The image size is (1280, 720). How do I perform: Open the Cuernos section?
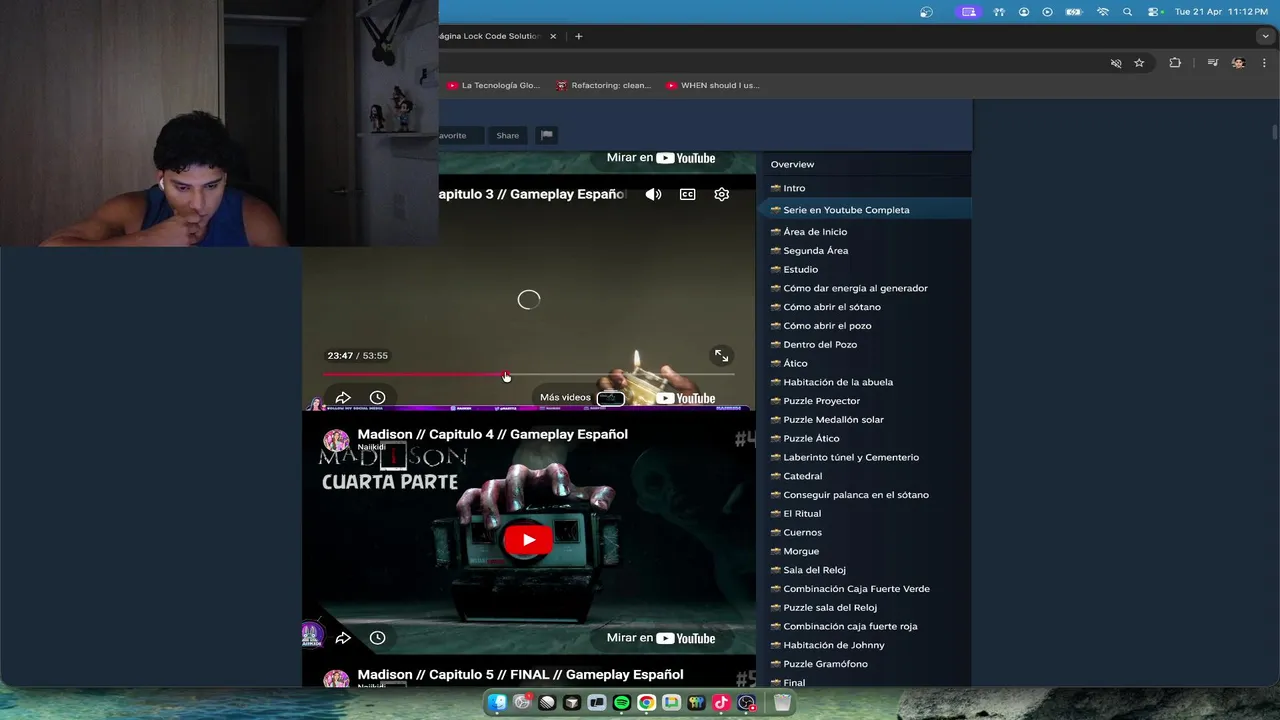click(x=802, y=533)
